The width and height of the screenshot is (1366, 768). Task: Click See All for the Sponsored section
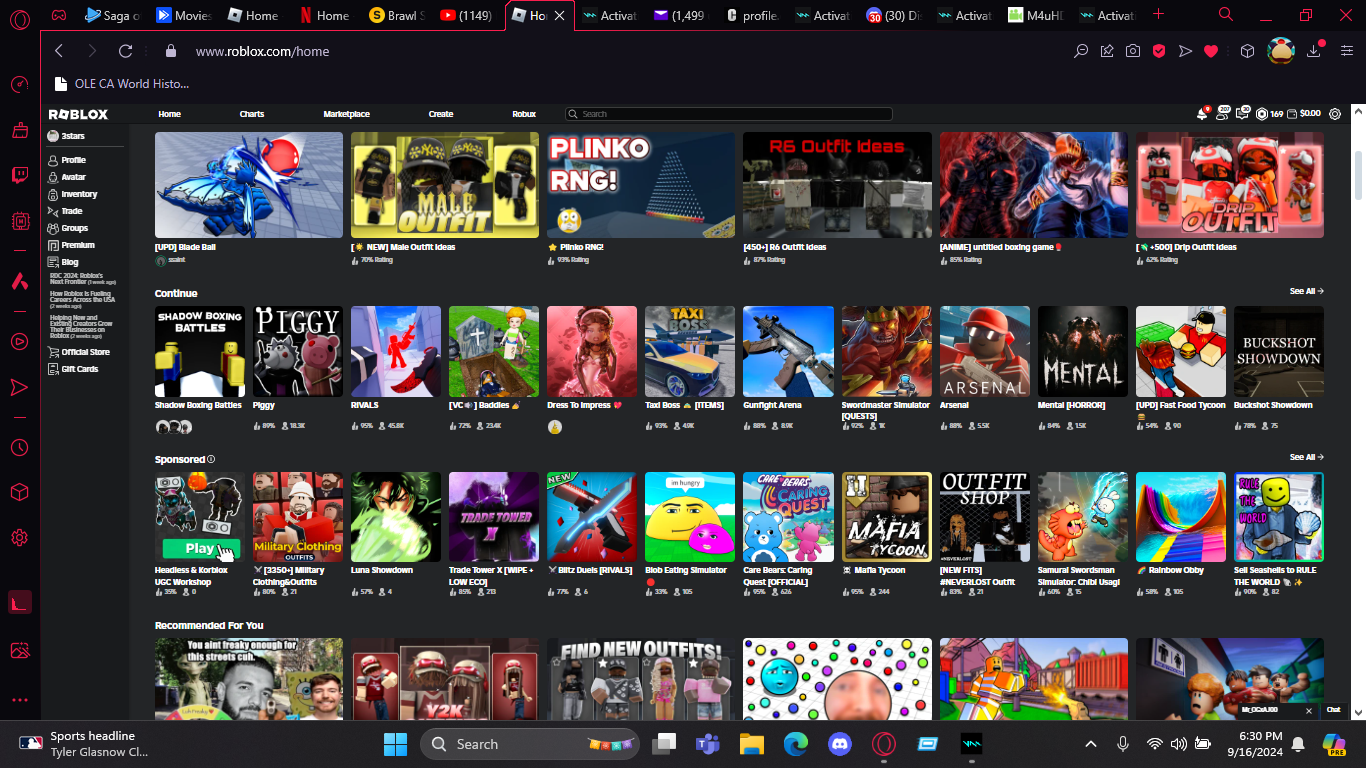(1306, 457)
